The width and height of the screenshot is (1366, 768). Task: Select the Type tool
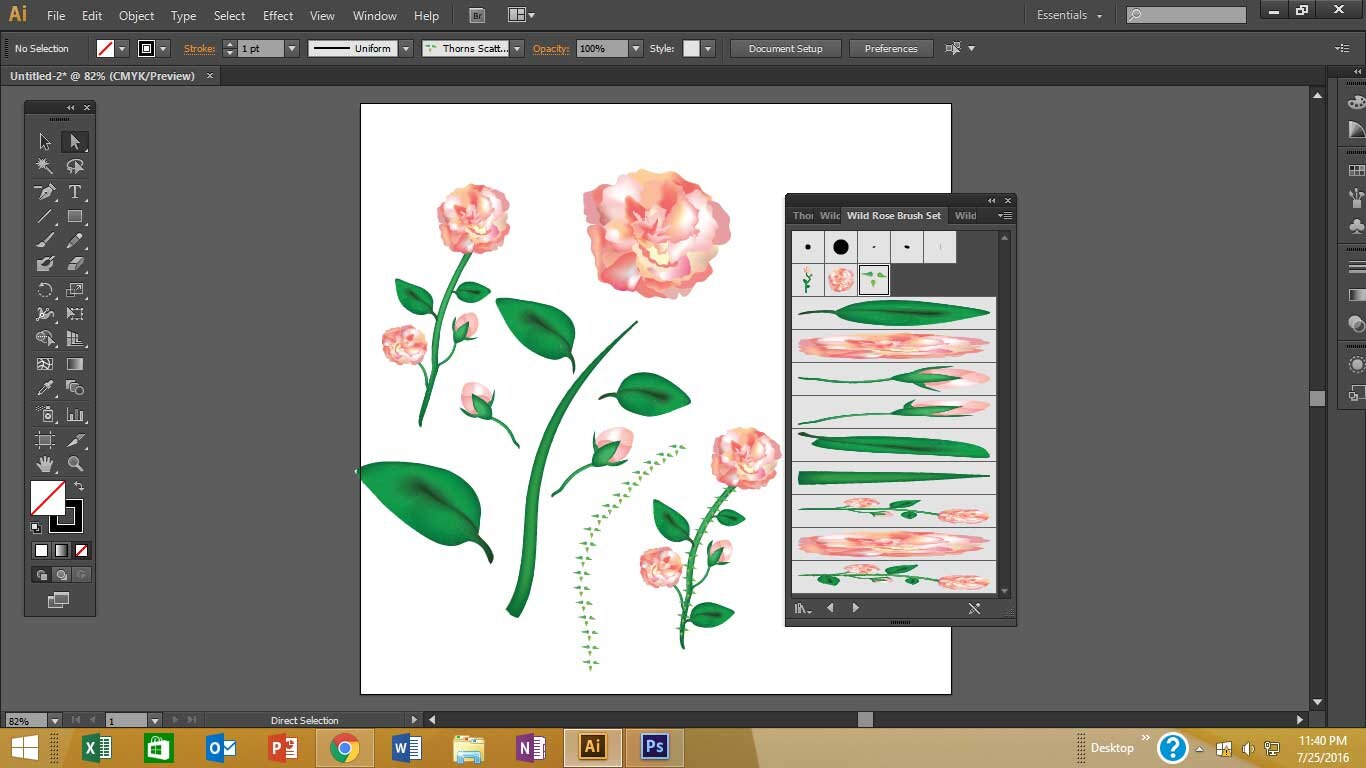coord(77,192)
